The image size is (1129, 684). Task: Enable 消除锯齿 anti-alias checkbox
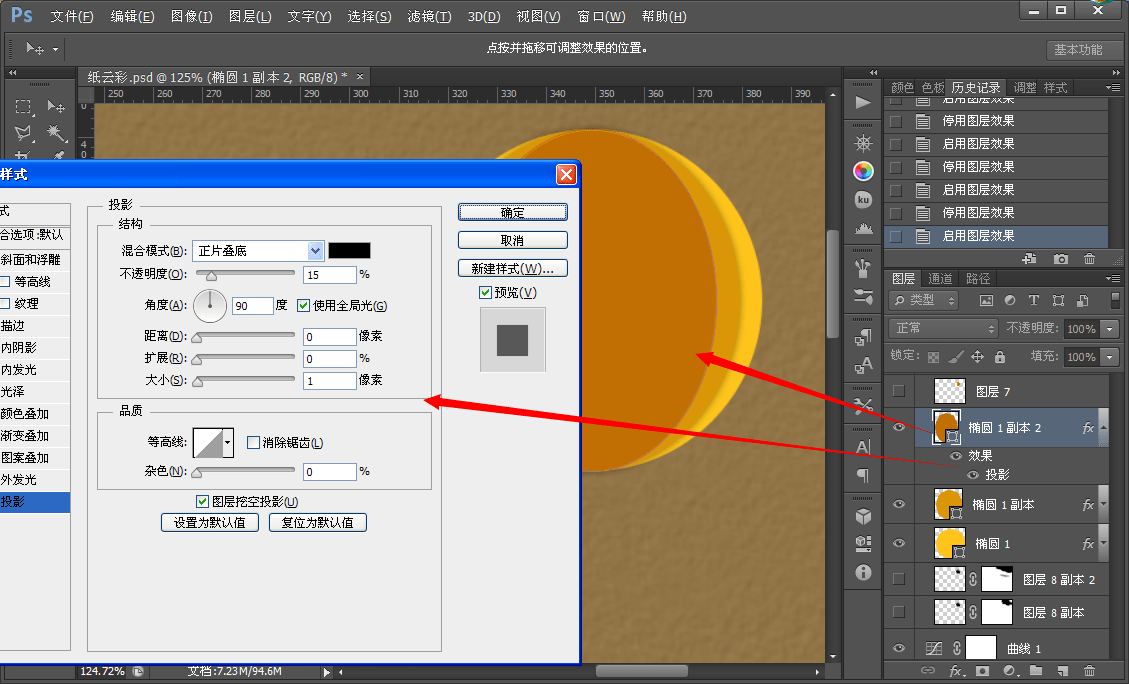click(253, 442)
